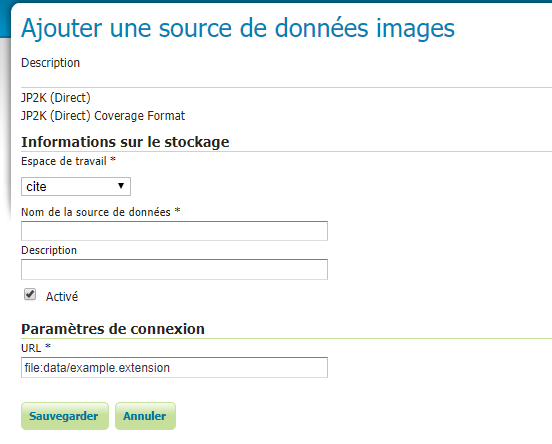Select the Paramètres de connexion heading

[113, 329]
